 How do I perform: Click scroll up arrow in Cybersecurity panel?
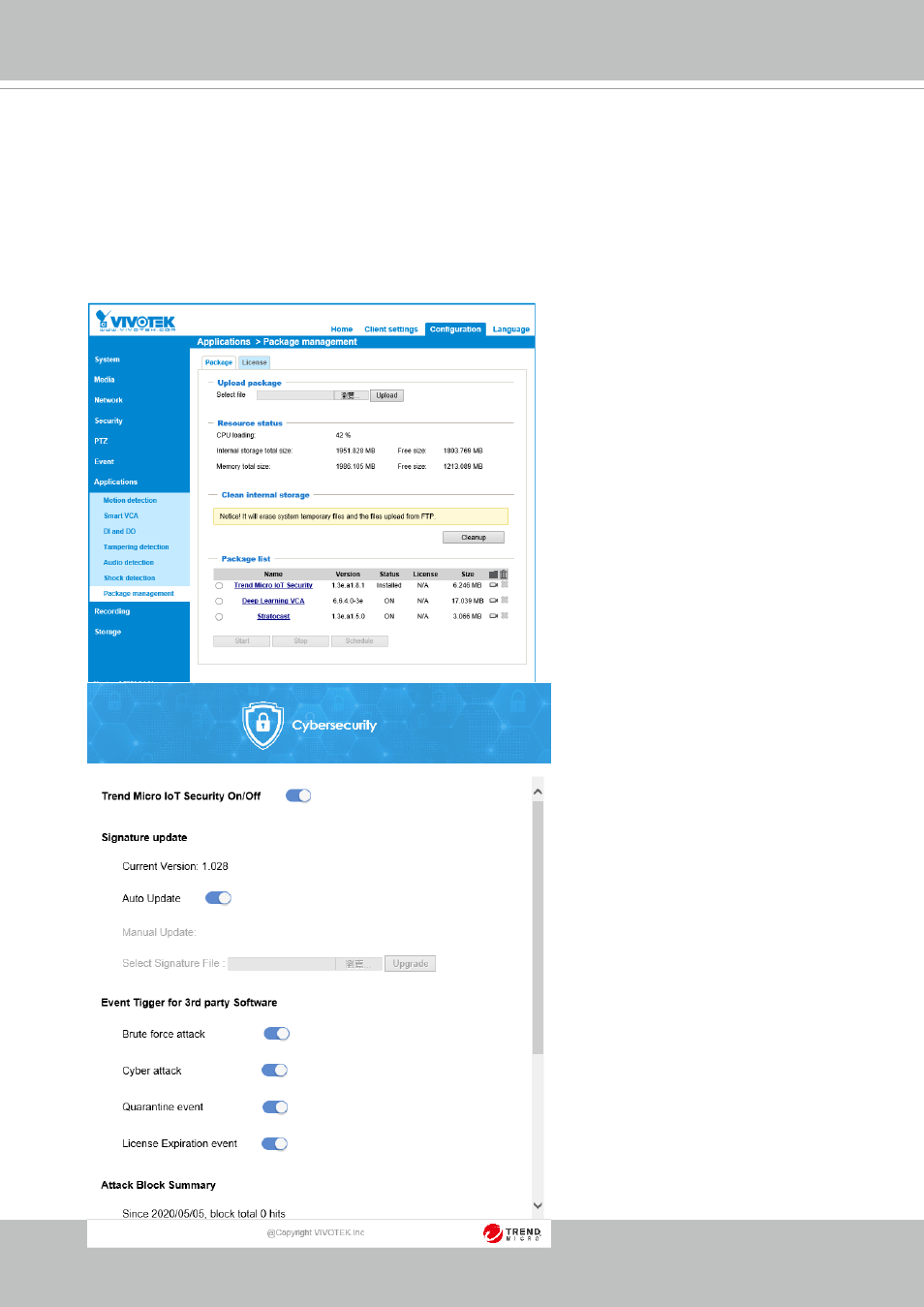(538, 792)
